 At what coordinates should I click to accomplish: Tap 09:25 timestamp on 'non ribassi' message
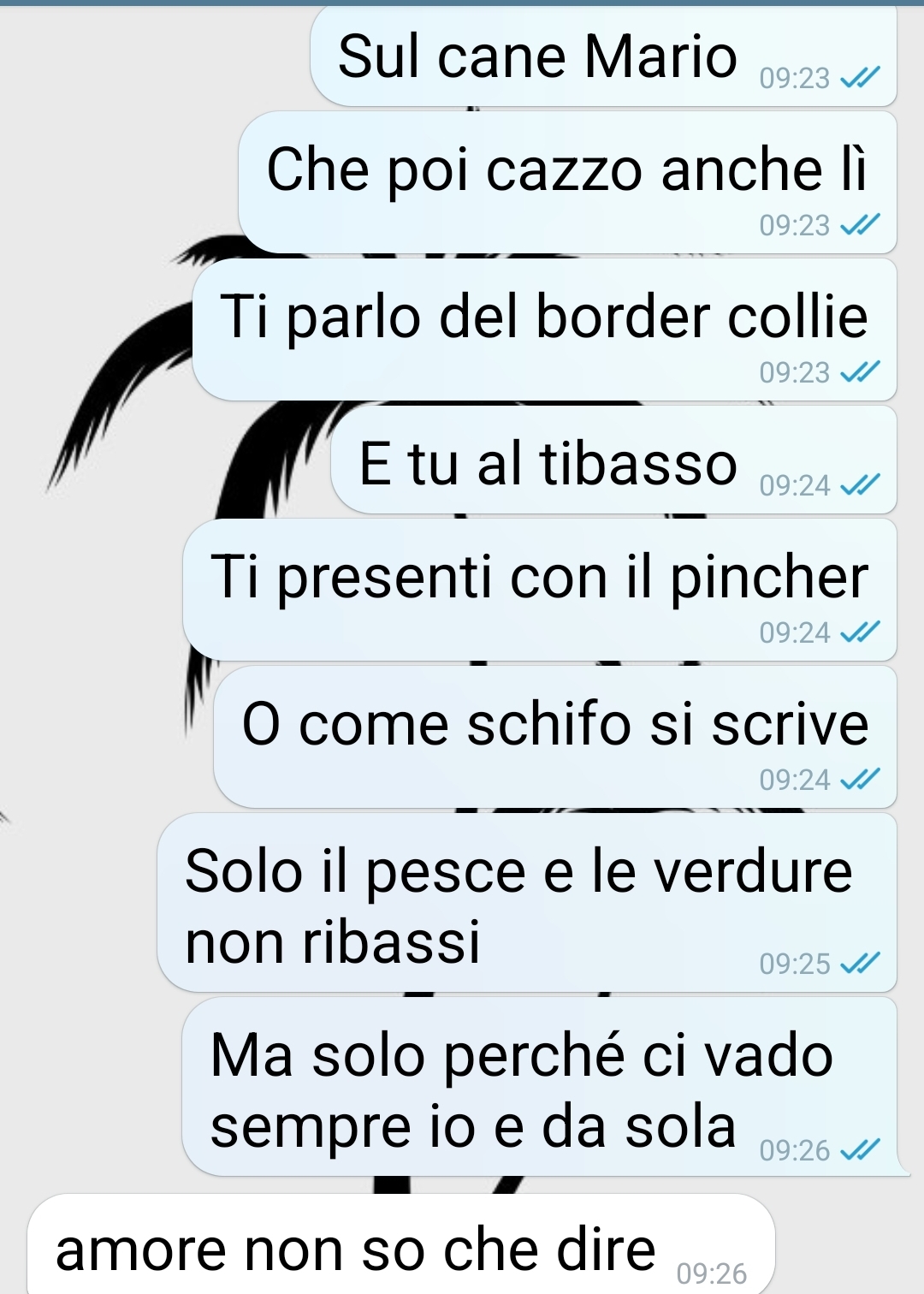[x=795, y=964]
